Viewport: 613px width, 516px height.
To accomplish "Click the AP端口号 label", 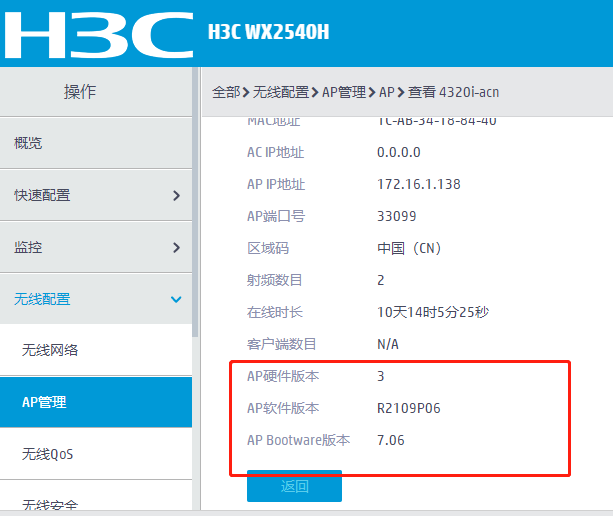I will (276, 216).
